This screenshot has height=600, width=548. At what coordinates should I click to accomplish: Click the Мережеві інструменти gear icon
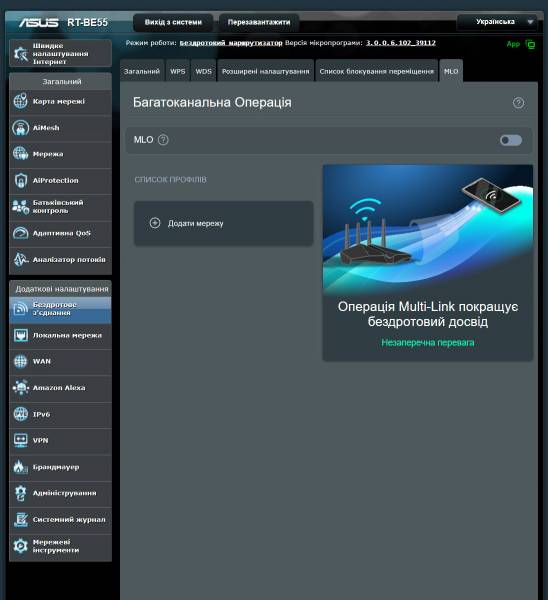21,546
